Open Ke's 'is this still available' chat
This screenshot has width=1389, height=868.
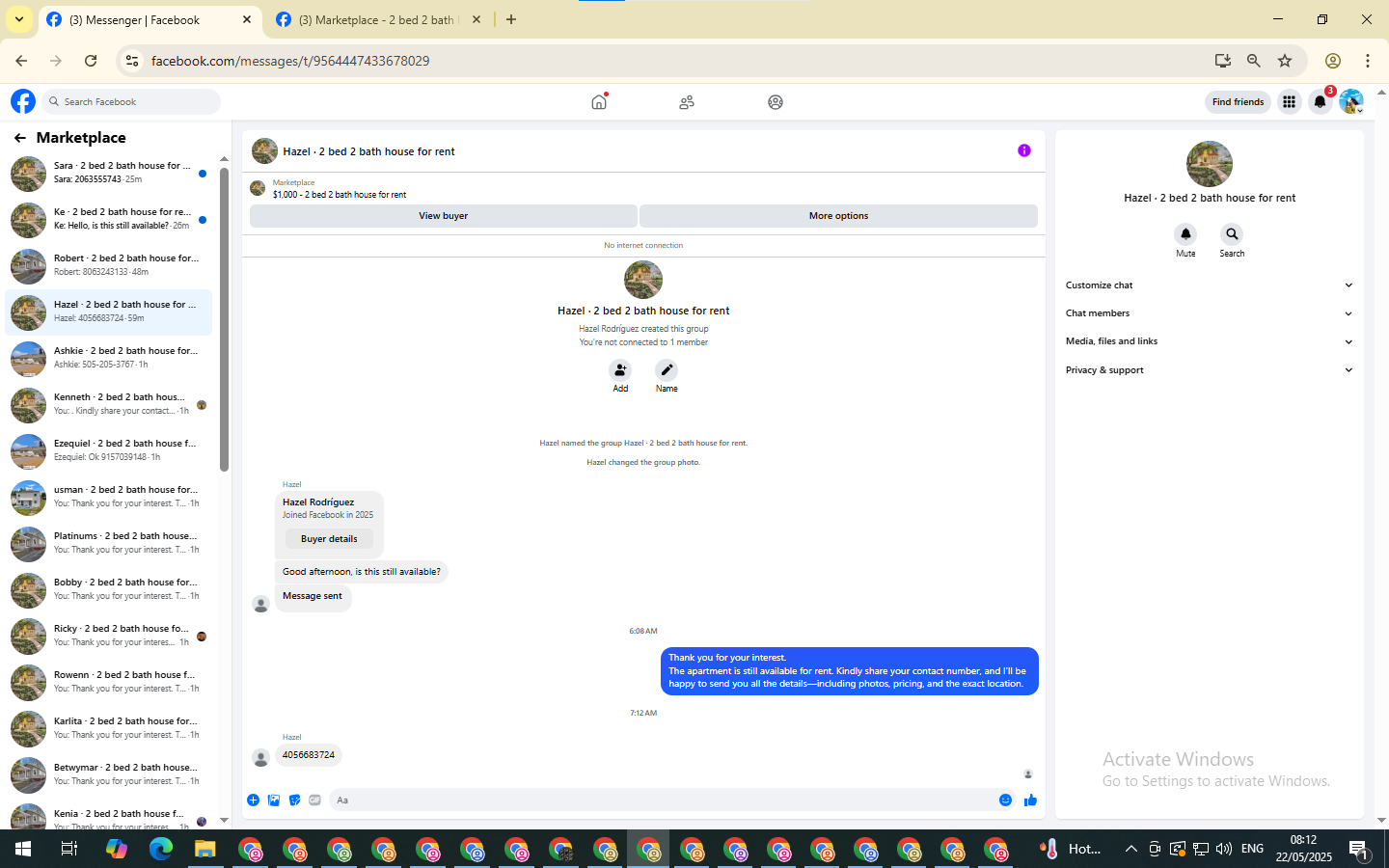pos(108,220)
